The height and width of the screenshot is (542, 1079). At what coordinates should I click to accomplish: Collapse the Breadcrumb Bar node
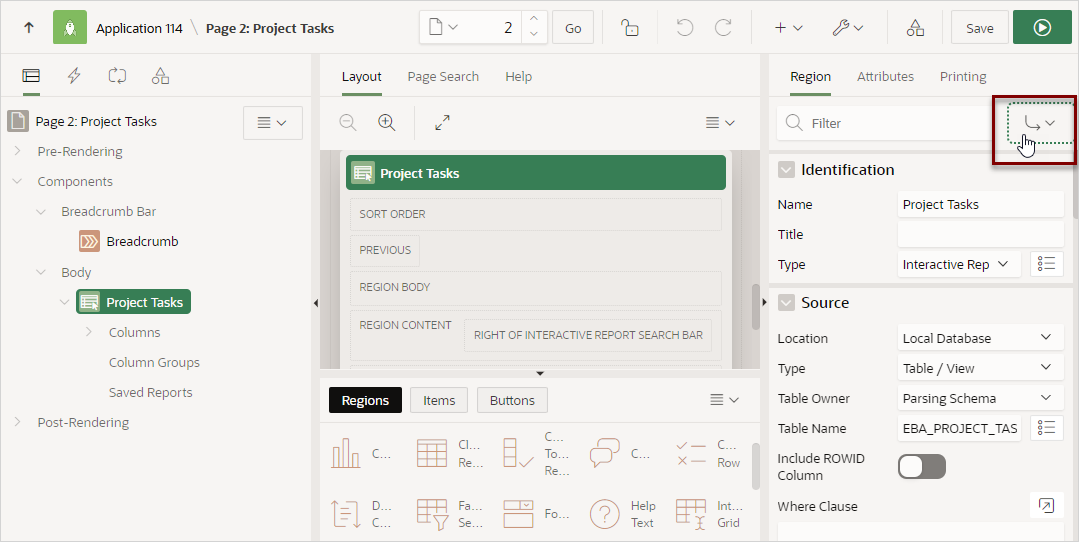(x=41, y=211)
